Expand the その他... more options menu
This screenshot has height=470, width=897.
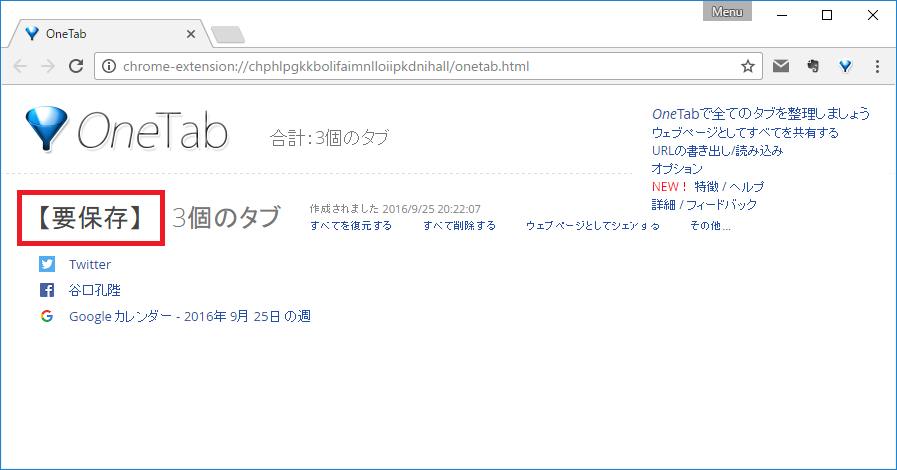tap(710, 226)
